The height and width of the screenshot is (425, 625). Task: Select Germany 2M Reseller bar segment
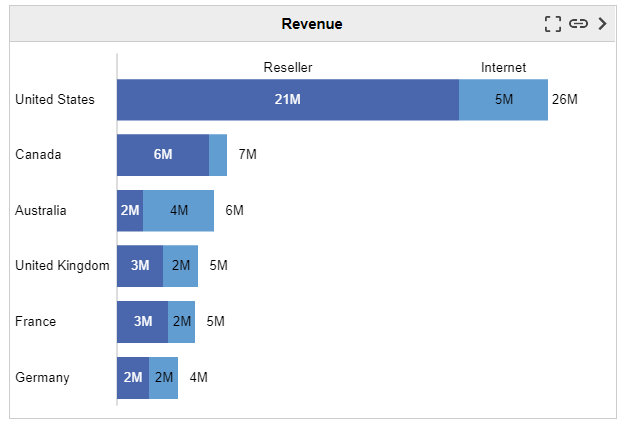pos(133,378)
